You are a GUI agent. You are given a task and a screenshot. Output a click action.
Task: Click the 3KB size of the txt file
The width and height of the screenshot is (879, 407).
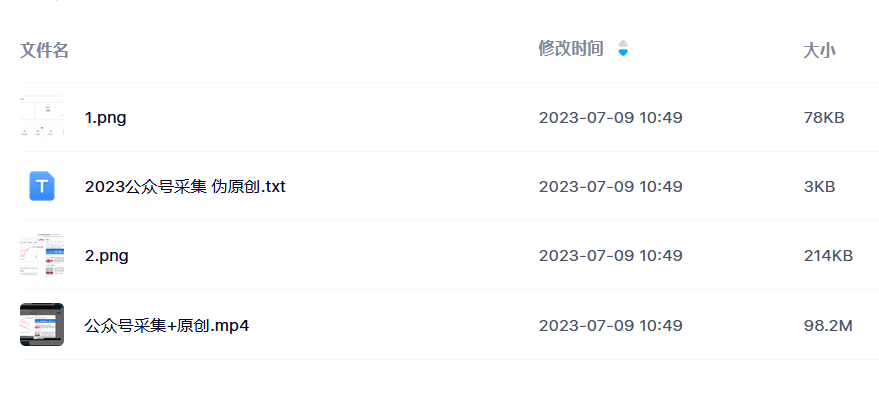coord(819,187)
